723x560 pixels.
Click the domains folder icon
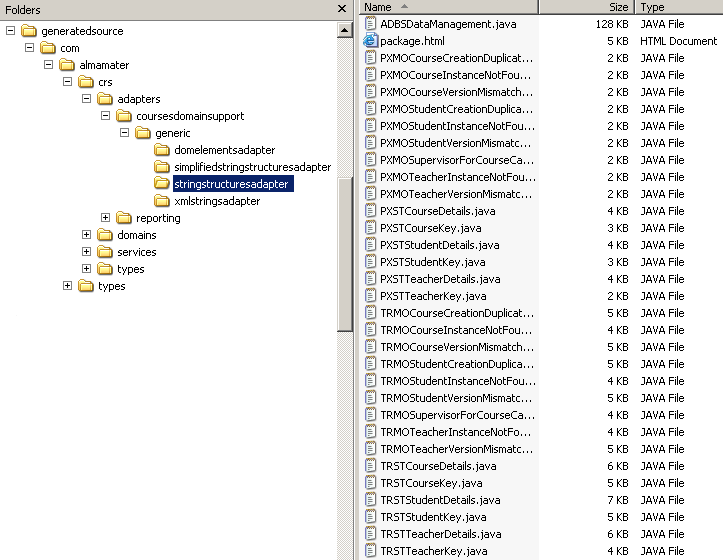(x=105, y=235)
